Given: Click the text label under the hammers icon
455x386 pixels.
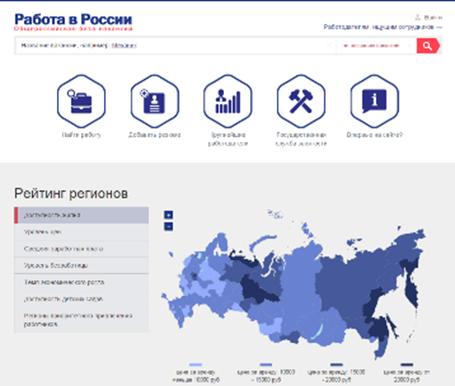Looking at the screenshot, I should tap(301, 139).
